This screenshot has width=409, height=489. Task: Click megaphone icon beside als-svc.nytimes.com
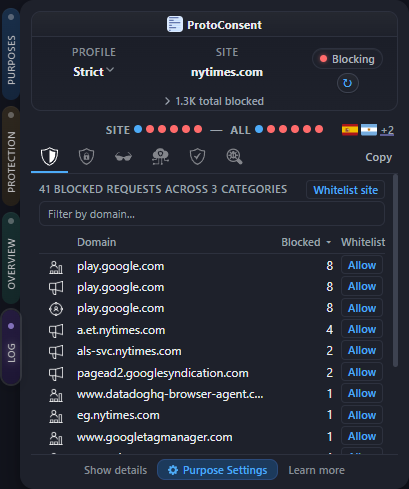(56, 352)
